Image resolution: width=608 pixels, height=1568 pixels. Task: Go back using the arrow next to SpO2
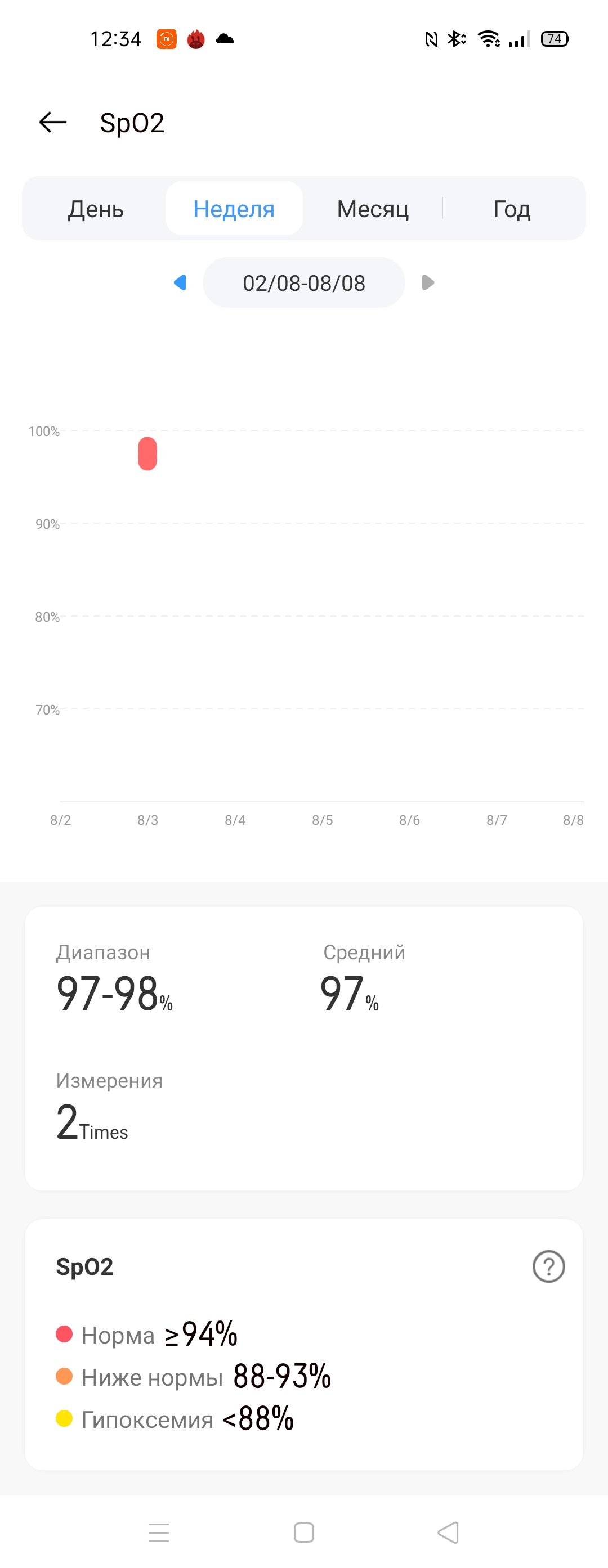pyautogui.click(x=52, y=122)
